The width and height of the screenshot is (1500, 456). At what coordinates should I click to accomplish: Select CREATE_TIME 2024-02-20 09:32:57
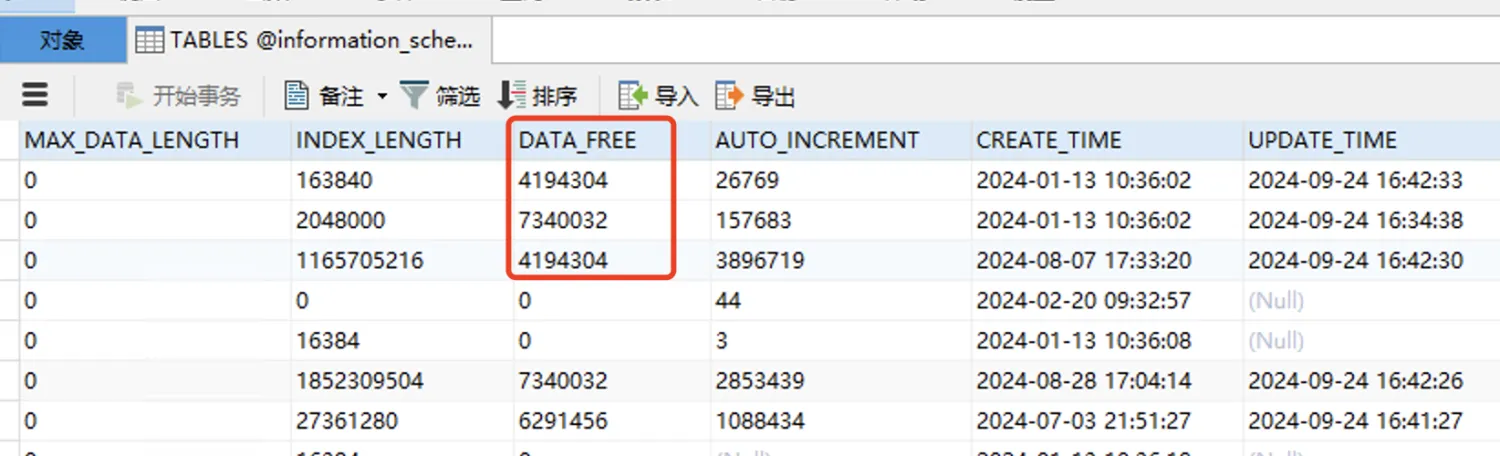1107,300
